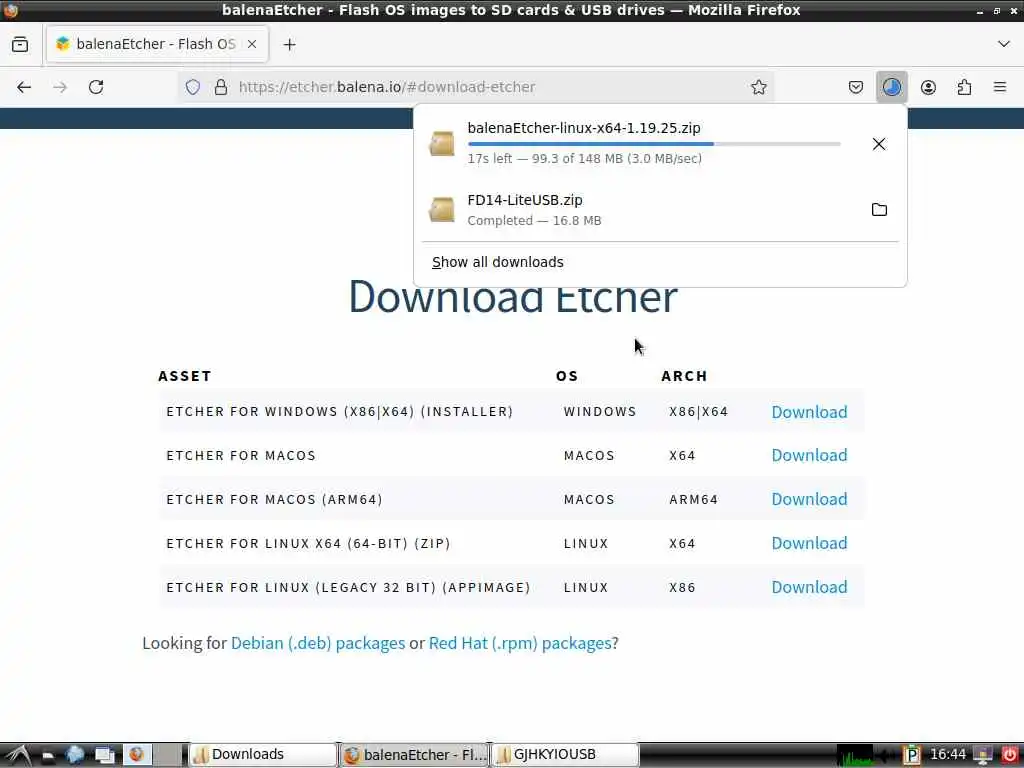Reload the current page
This screenshot has height=768, width=1024.
pos(96,87)
